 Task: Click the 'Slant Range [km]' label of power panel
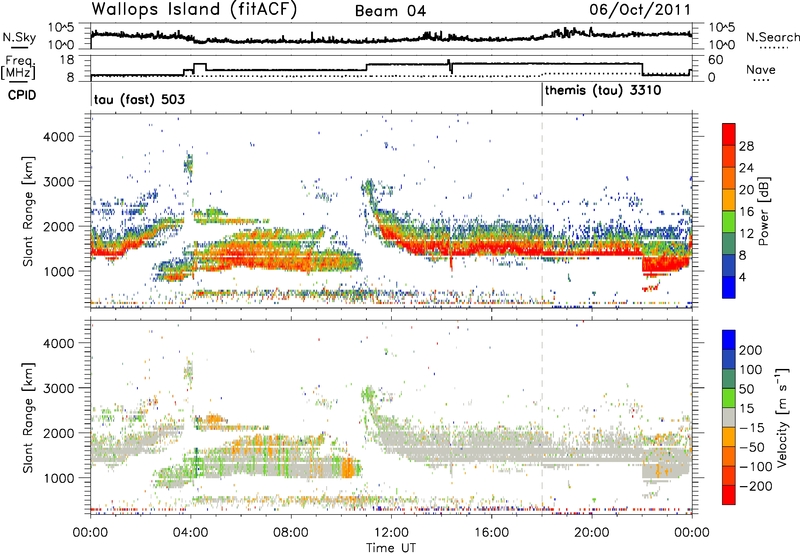28,211
